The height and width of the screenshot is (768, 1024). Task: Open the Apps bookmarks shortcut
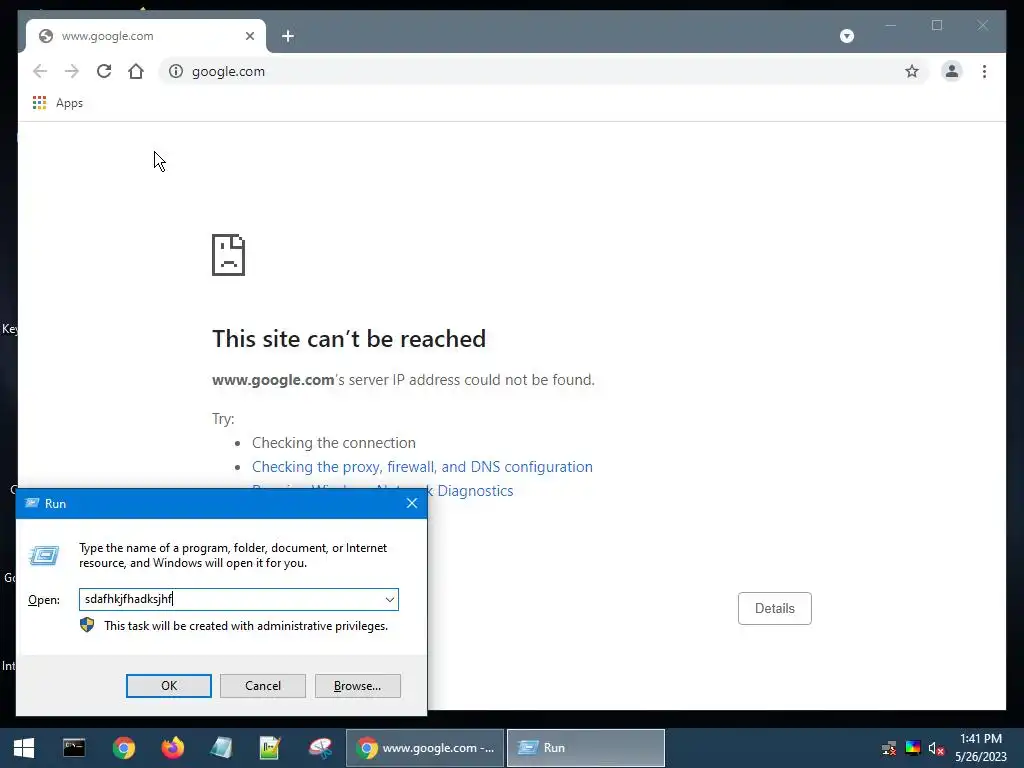pyautogui.click(x=57, y=103)
